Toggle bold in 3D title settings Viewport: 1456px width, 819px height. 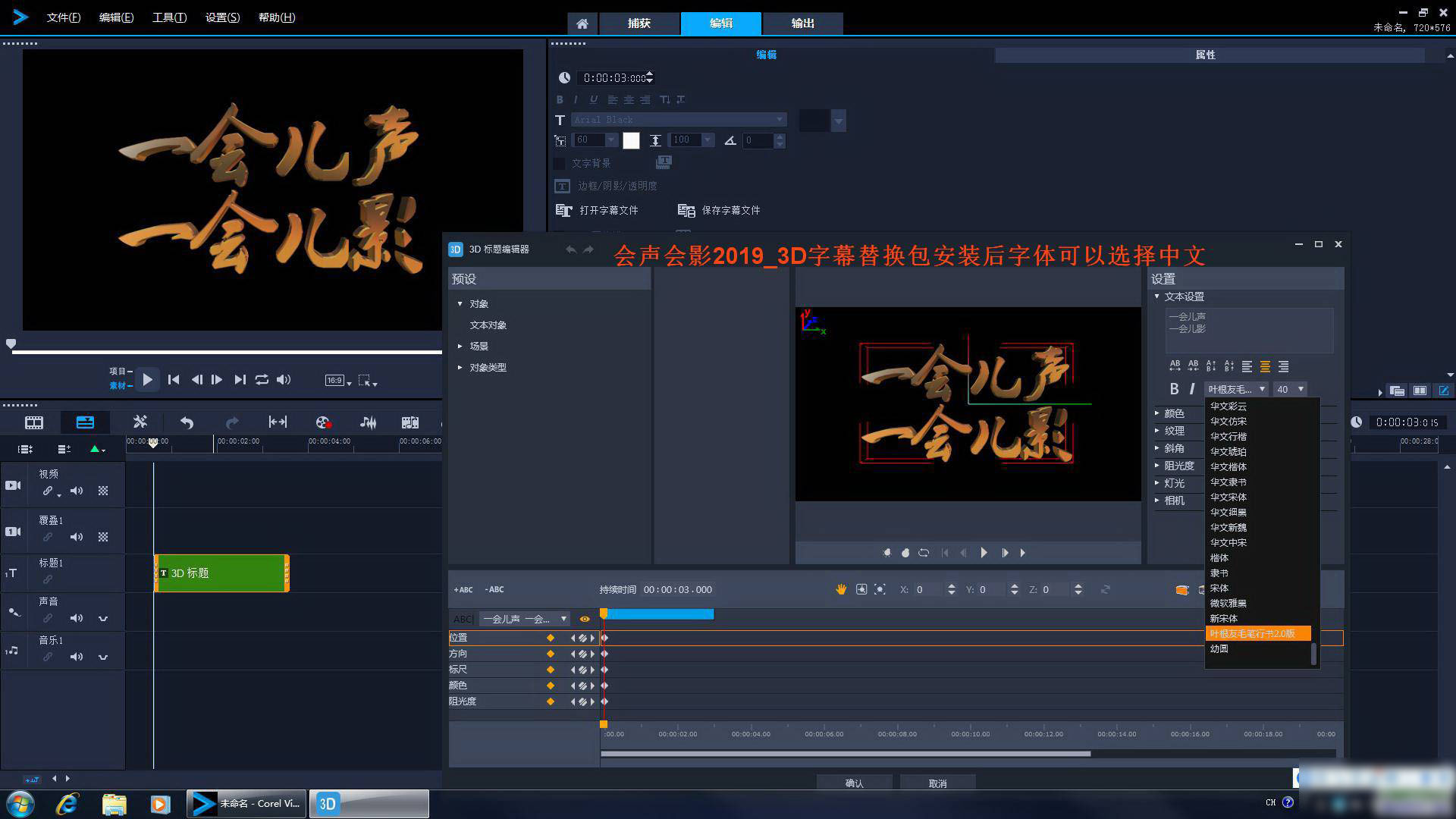coord(1174,389)
